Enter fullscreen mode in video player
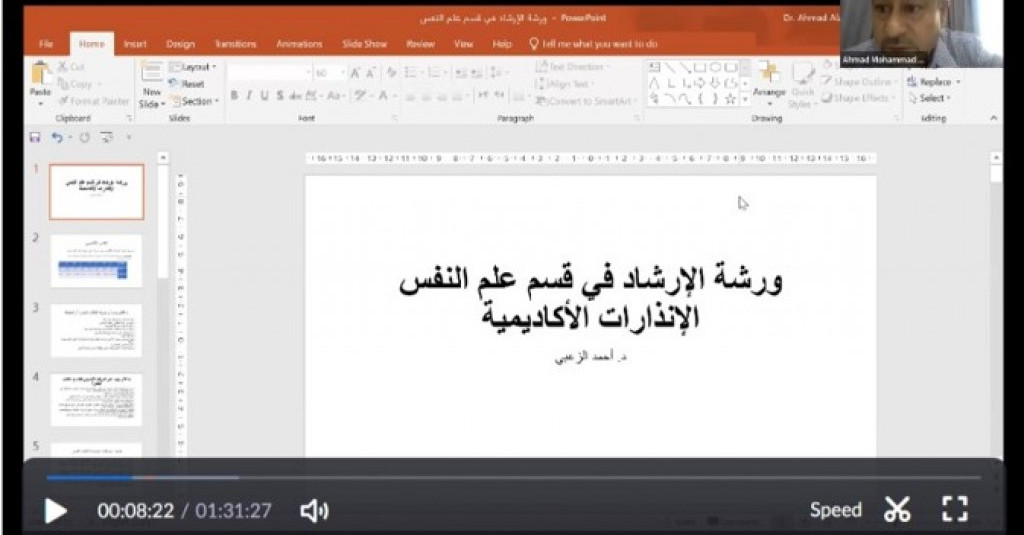This screenshot has width=1024, height=535. tap(955, 510)
